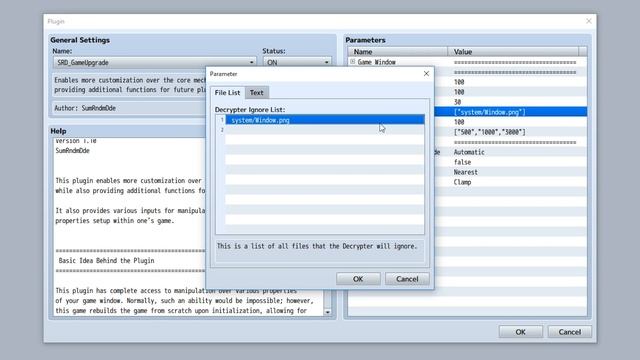Close the Parameter dialog with X
Image resolution: width=640 pixels, height=360 pixels.
(x=426, y=73)
